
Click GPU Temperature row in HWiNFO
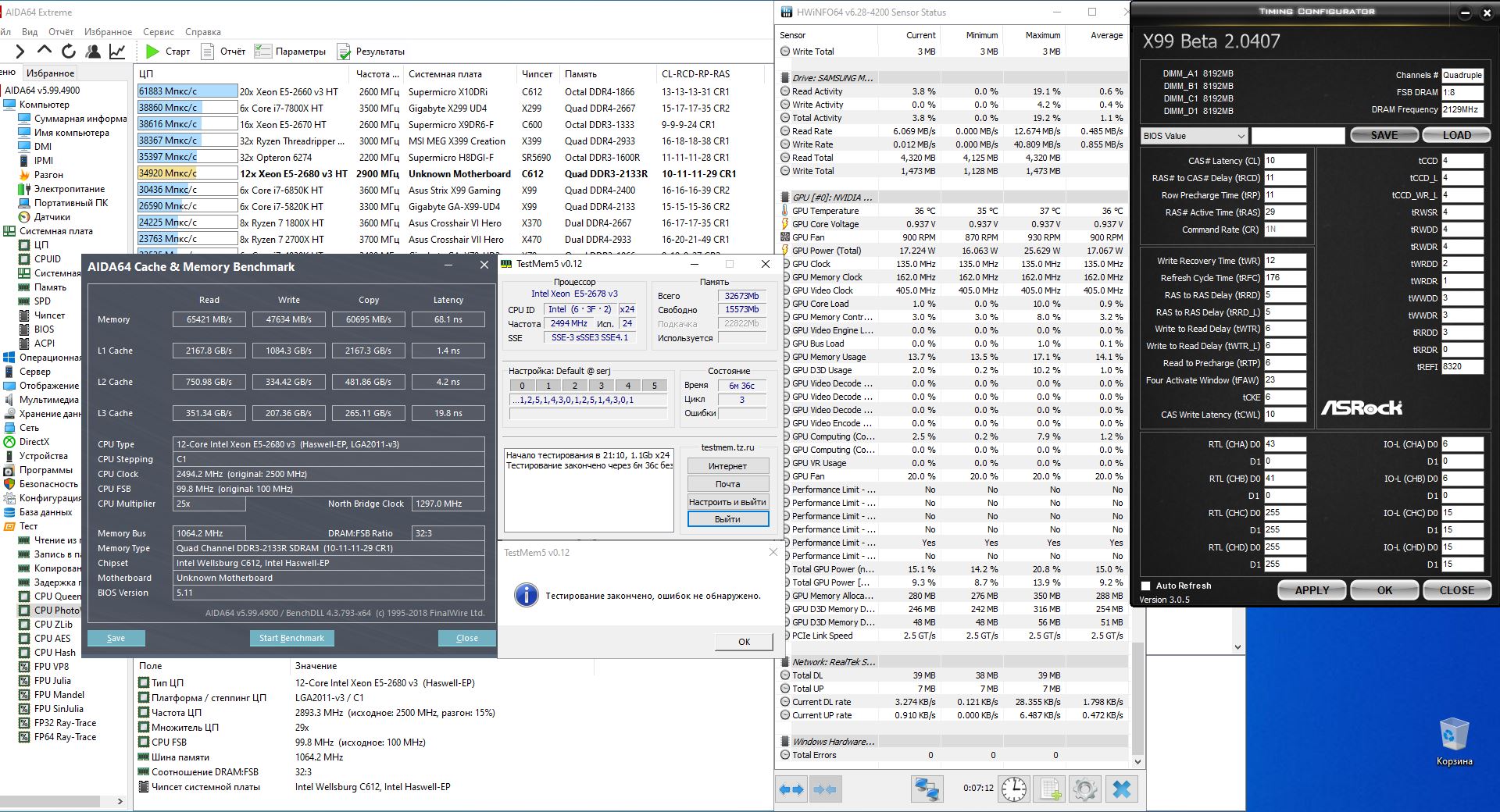coord(952,211)
